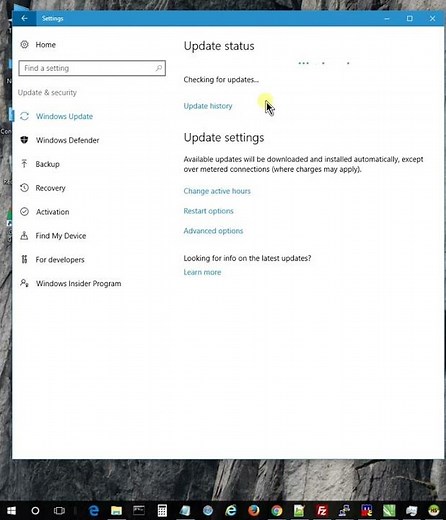Viewport: 446px width, 520px height.
Task: Launch Google Chrome from the taskbar
Action: [x=276, y=511]
